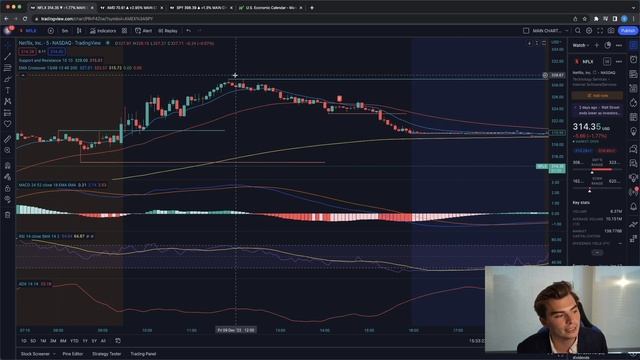Open the notifications bell icon in right sidebar

tap(633, 207)
